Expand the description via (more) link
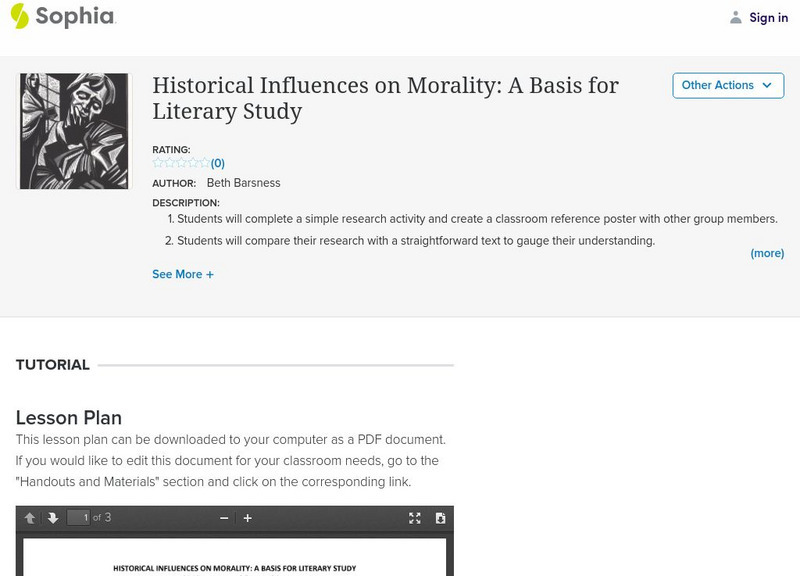Viewport: 800px width, 576px height. (x=767, y=254)
